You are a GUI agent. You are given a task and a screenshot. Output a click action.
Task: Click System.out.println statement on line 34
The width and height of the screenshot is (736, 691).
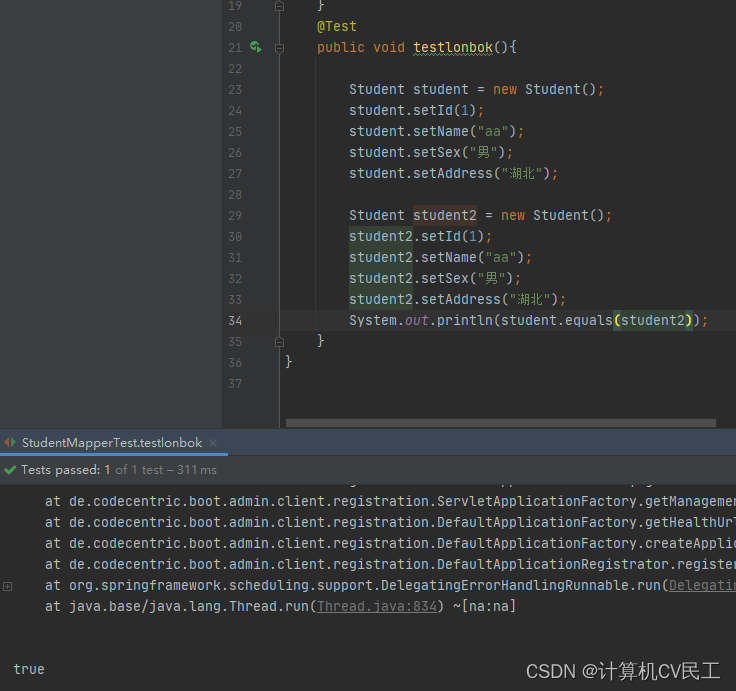[528, 320]
